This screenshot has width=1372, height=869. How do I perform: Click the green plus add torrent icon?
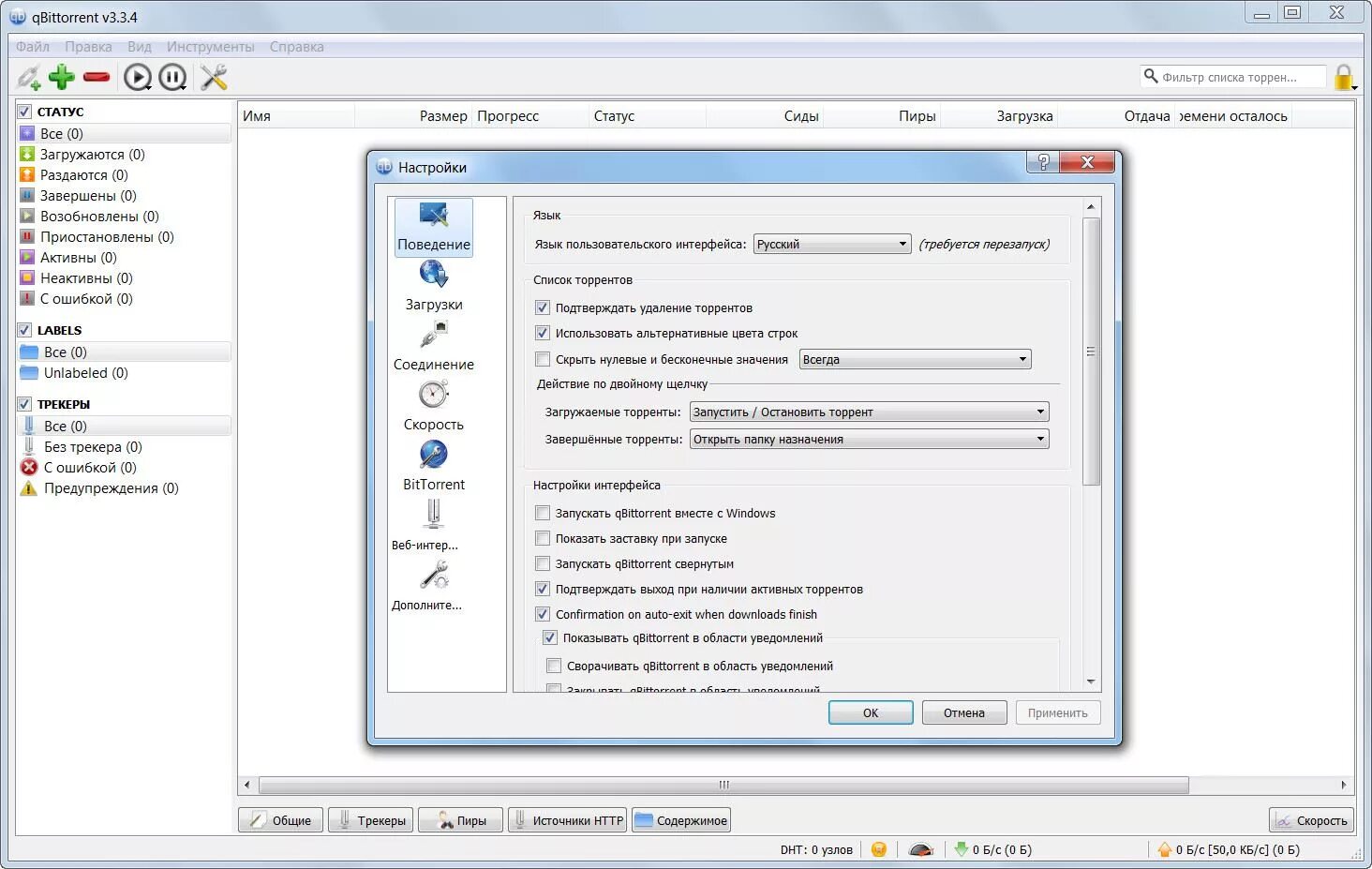pyautogui.click(x=62, y=77)
